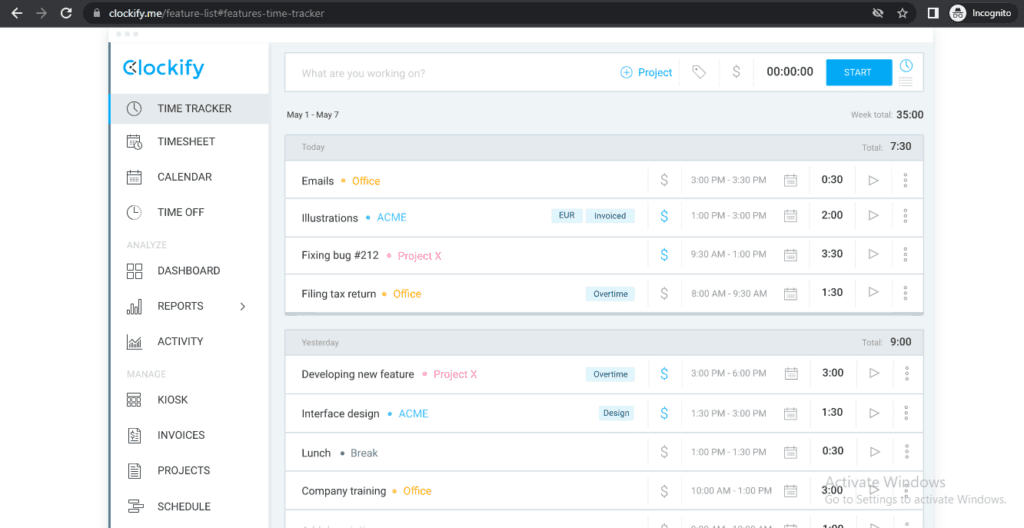Open the Timesheet page
1024x528 pixels.
pyautogui.click(x=186, y=142)
